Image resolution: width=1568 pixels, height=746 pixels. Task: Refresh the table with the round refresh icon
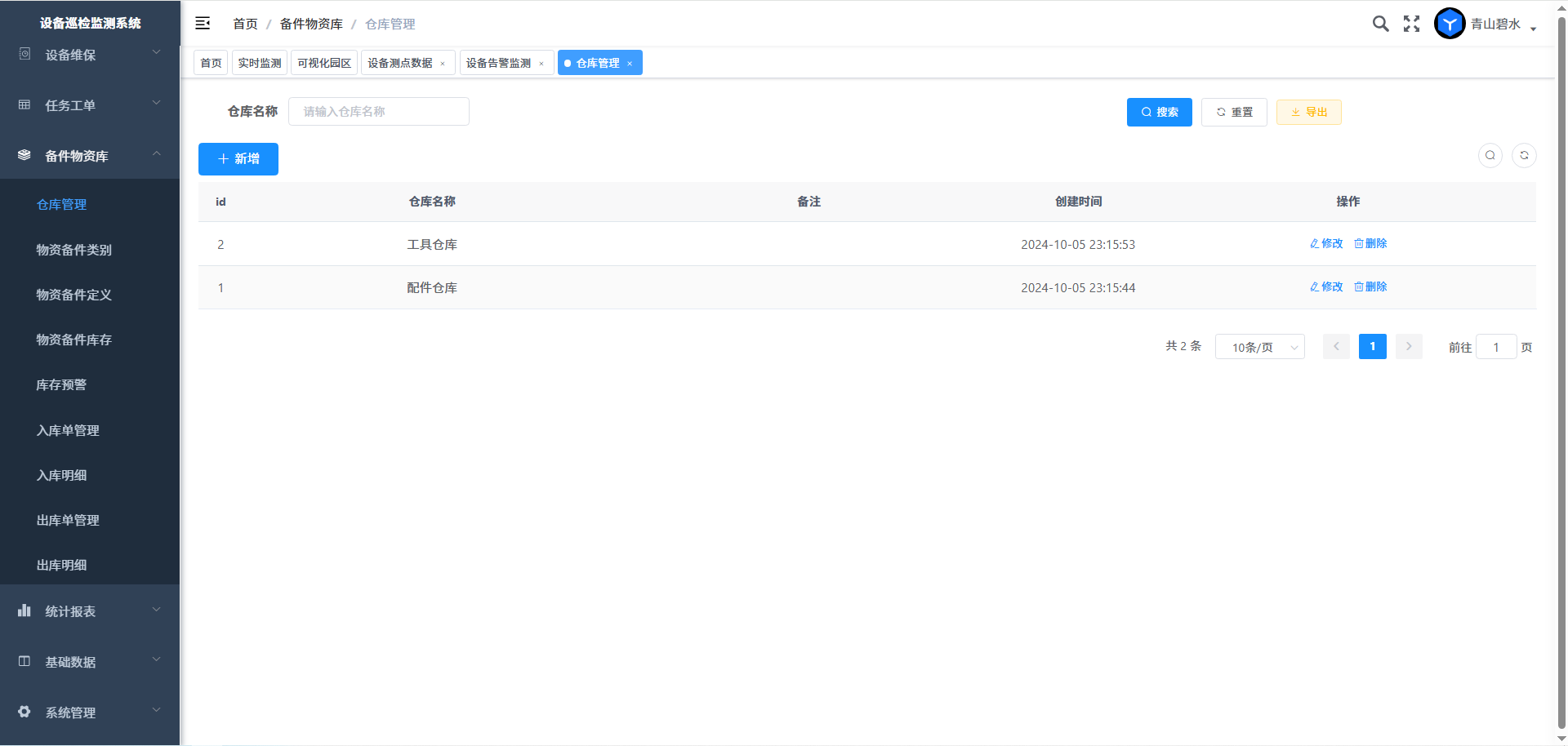click(1524, 155)
